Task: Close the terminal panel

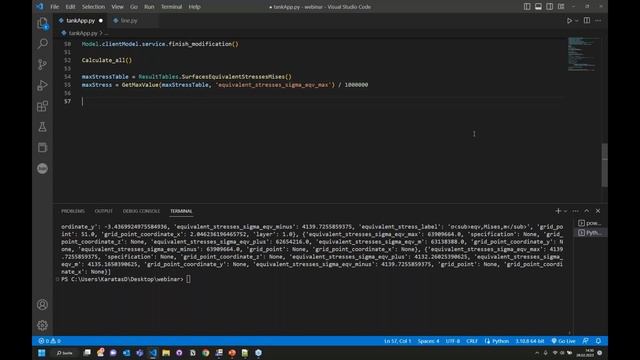Action: point(598,211)
